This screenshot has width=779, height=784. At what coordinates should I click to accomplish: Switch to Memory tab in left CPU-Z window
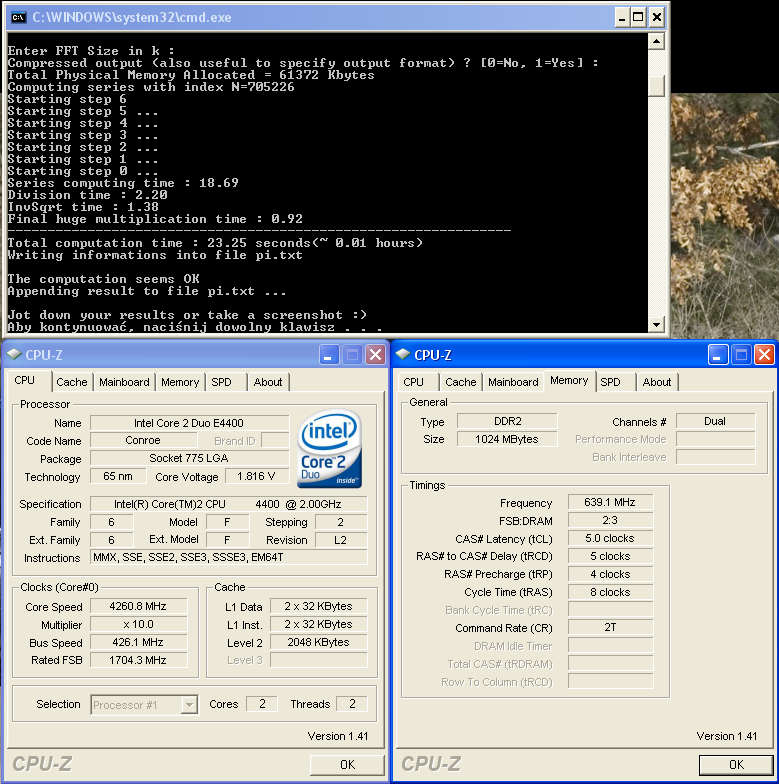coord(180,382)
